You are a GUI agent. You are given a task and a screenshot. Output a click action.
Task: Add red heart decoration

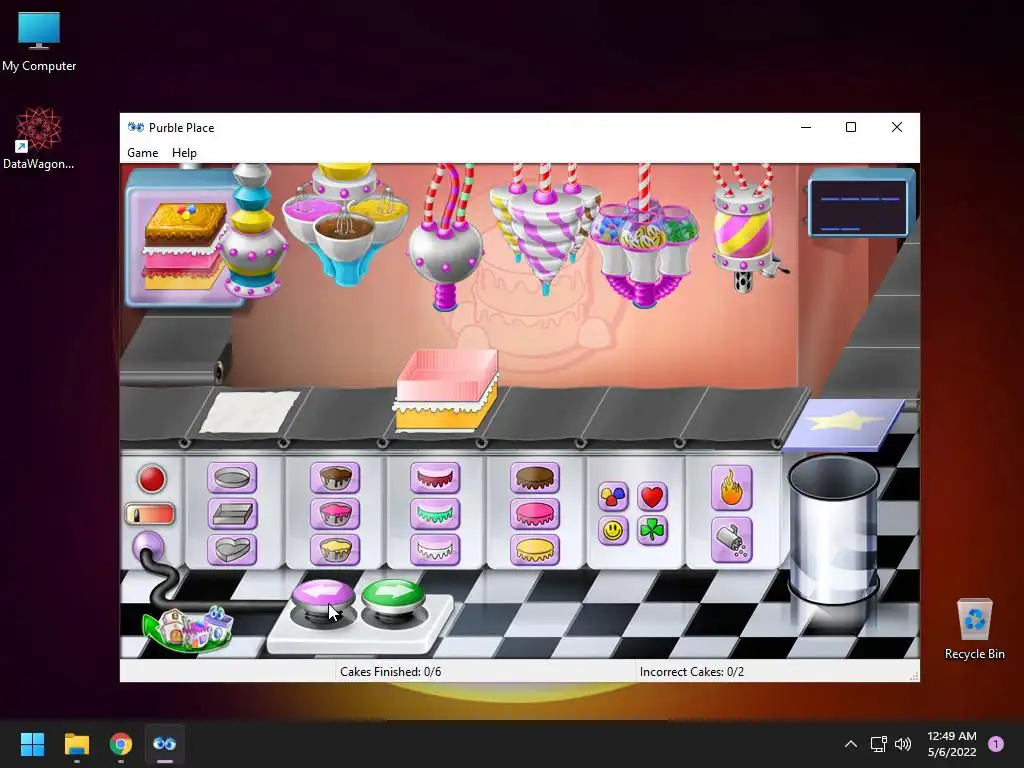pos(652,497)
